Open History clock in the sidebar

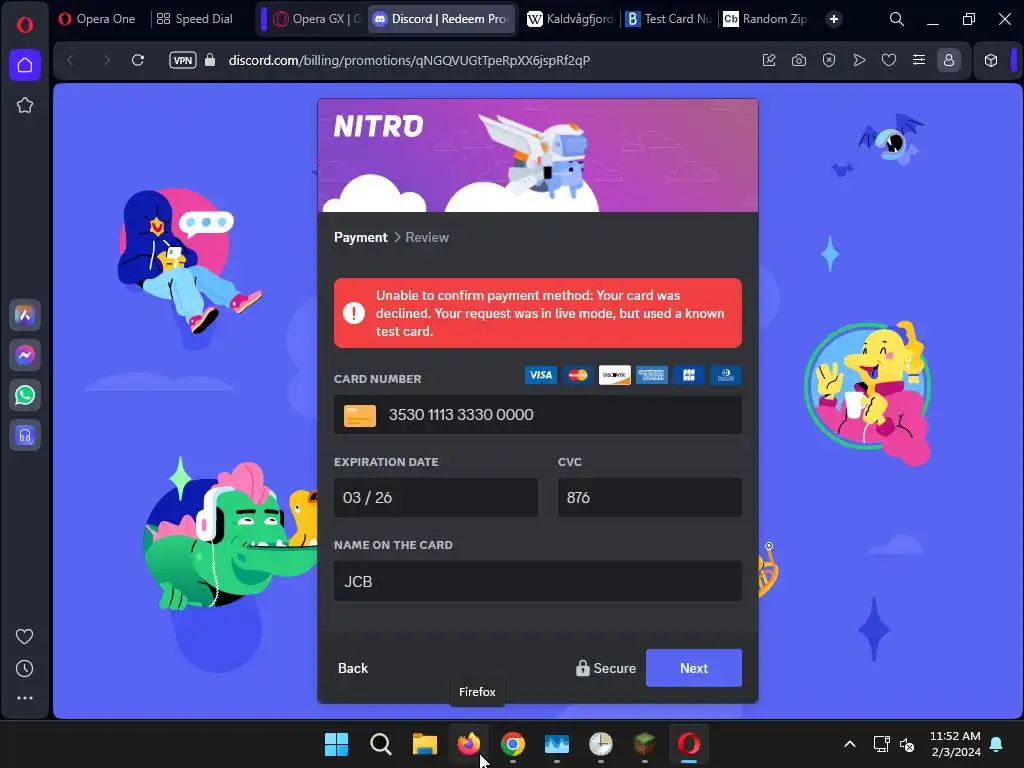pos(25,669)
